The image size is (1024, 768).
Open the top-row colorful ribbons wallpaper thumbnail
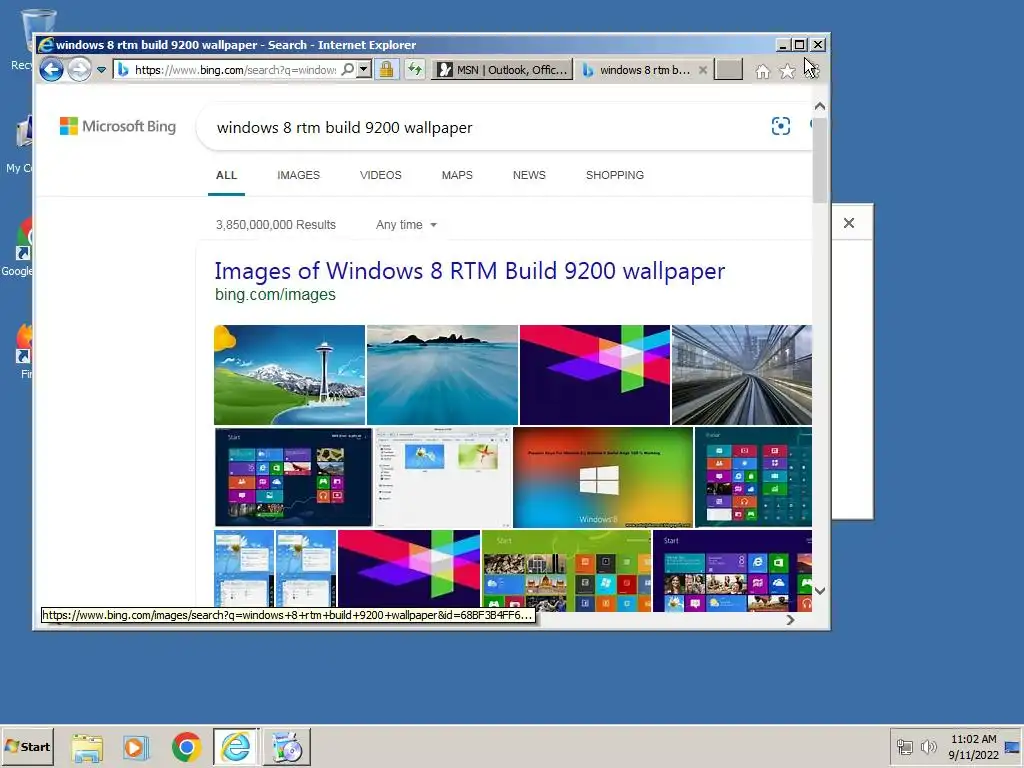[x=595, y=375]
